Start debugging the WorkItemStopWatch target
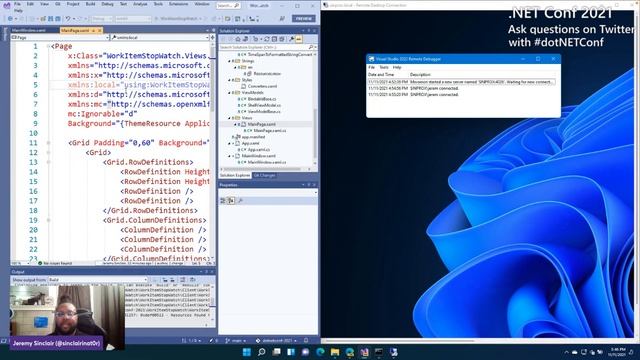 pos(178,19)
